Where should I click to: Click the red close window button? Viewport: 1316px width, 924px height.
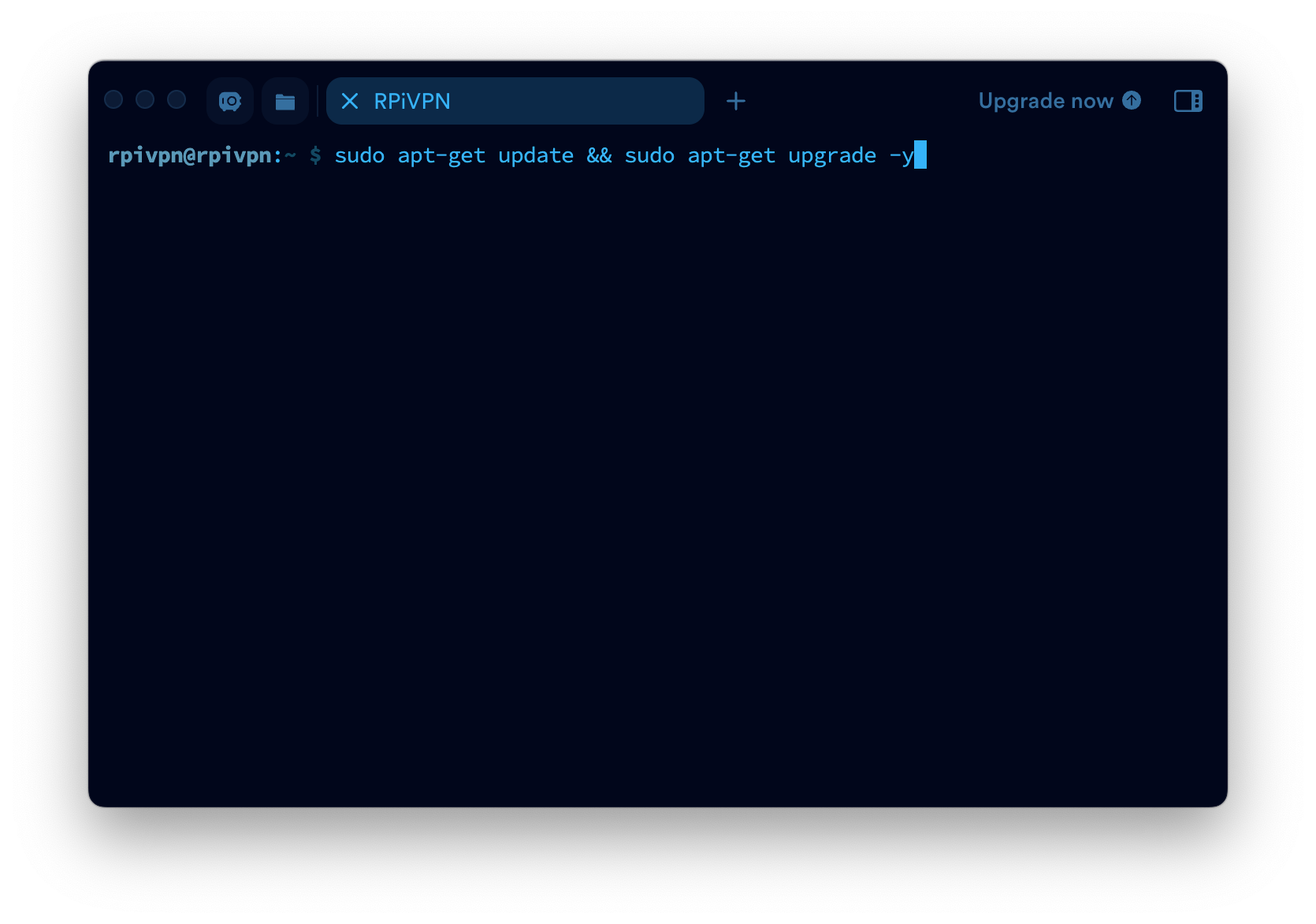click(x=113, y=99)
